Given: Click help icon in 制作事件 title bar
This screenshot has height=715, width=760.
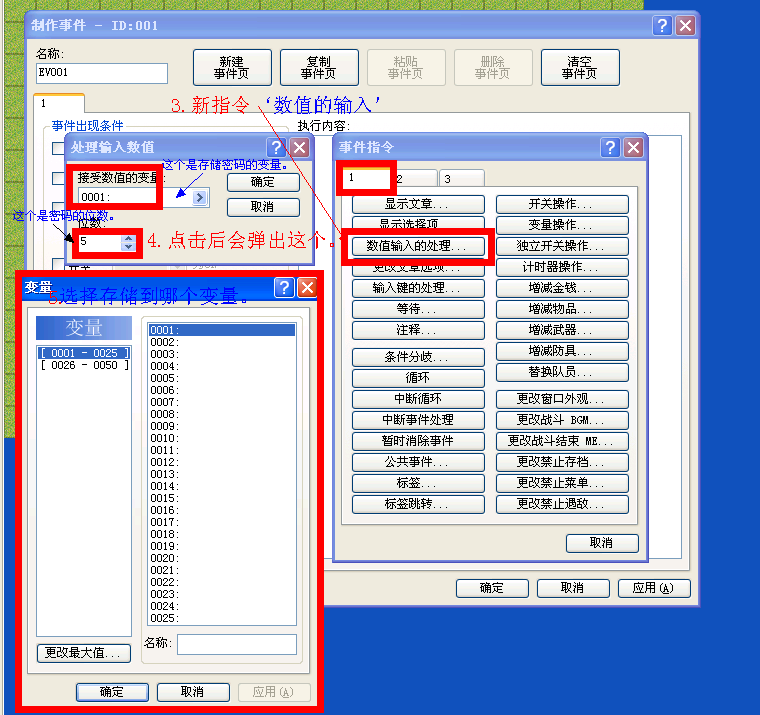Looking at the screenshot, I should pyautogui.click(x=662, y=25).
